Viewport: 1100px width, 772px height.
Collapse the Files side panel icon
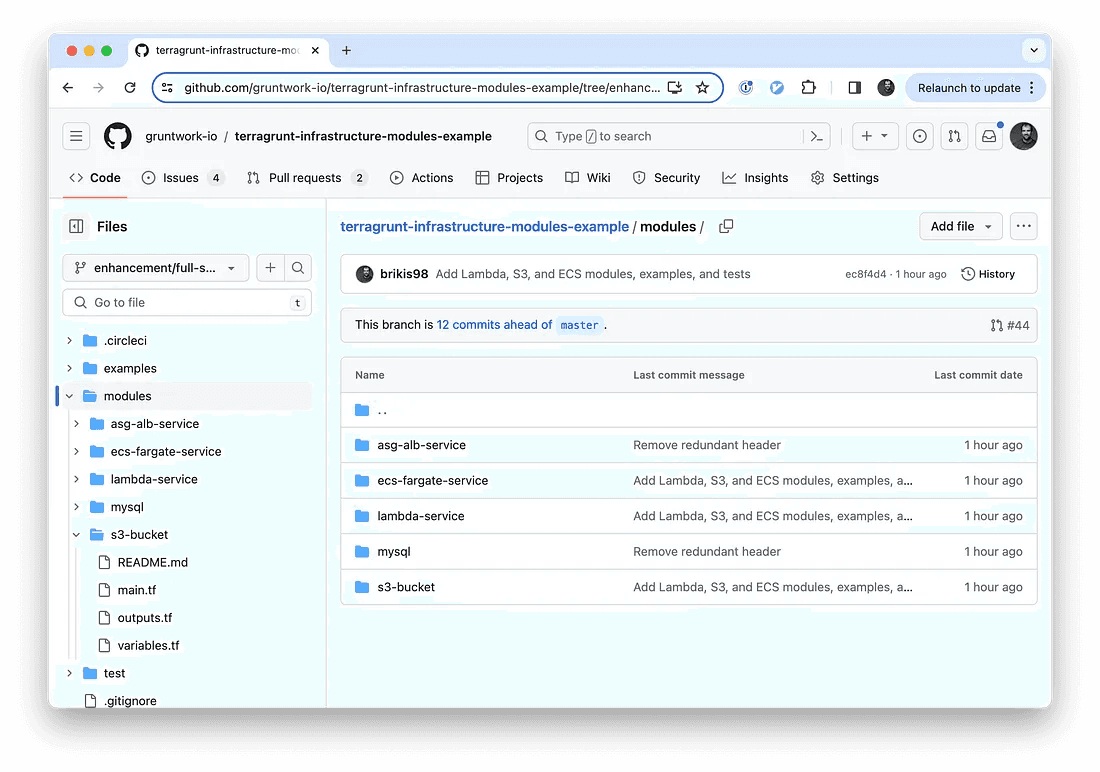pos(76,227)
